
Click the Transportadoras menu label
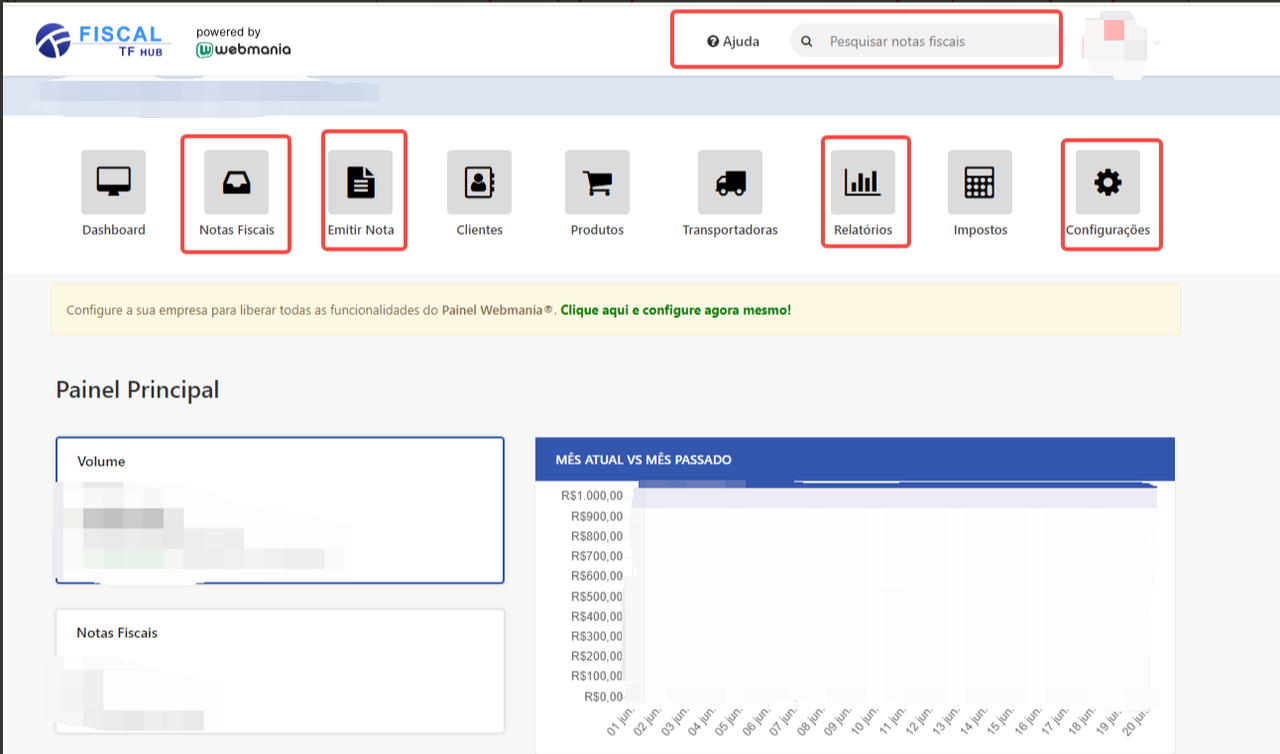(x=730, y=230)
